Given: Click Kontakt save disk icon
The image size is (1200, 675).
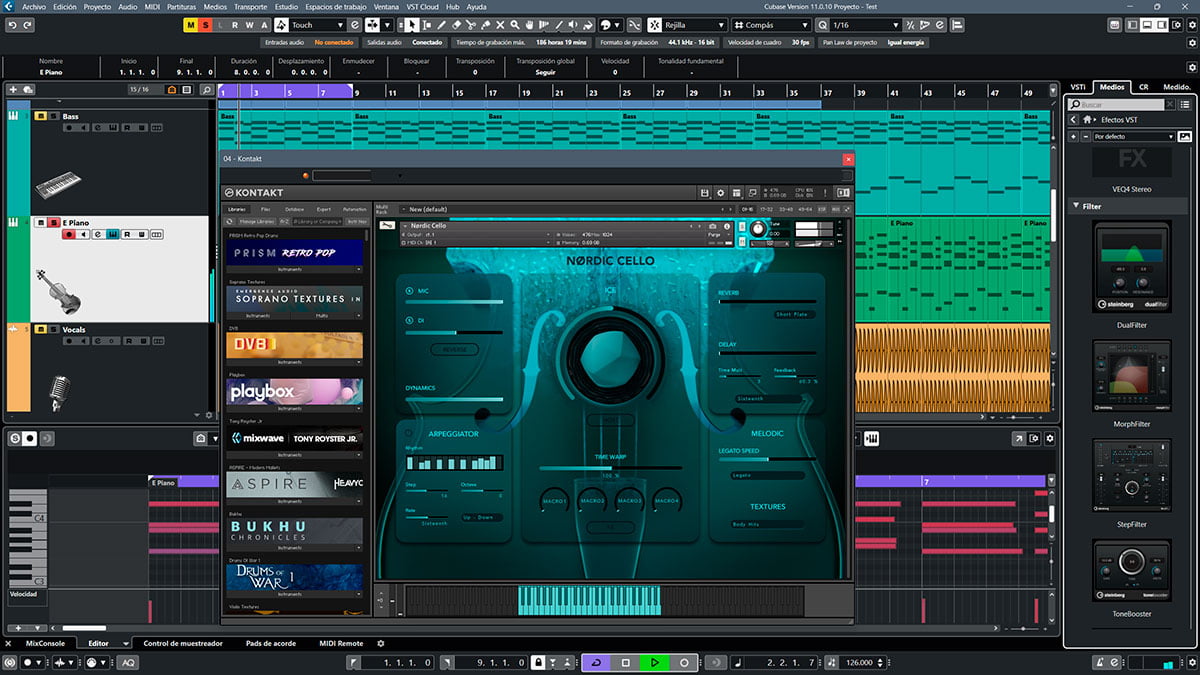Looking at the screenshot, I should click(x=705, y=192).
